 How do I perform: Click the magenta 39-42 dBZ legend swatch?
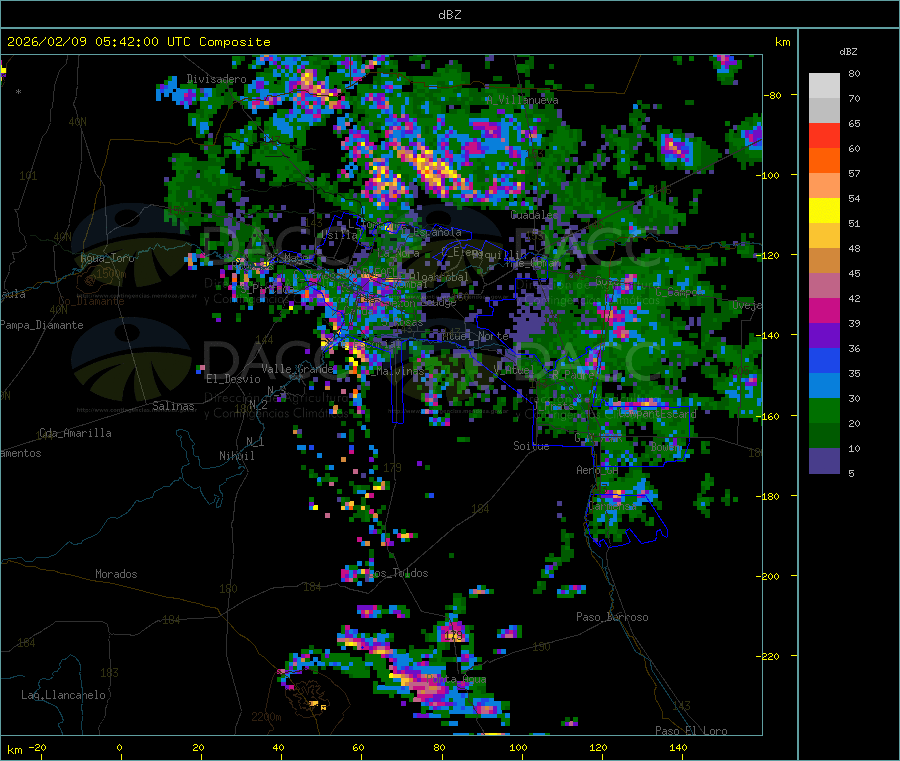point(824,310)
